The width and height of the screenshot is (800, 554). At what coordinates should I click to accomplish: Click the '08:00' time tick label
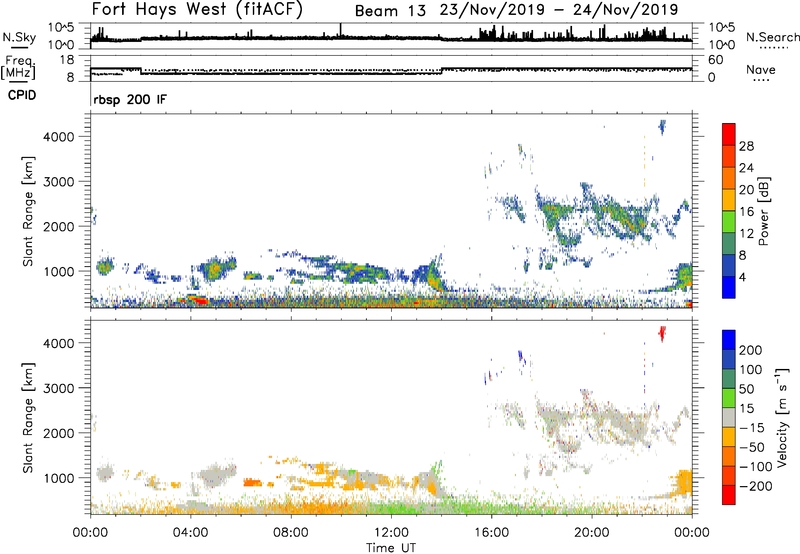(x=291, y=532)
